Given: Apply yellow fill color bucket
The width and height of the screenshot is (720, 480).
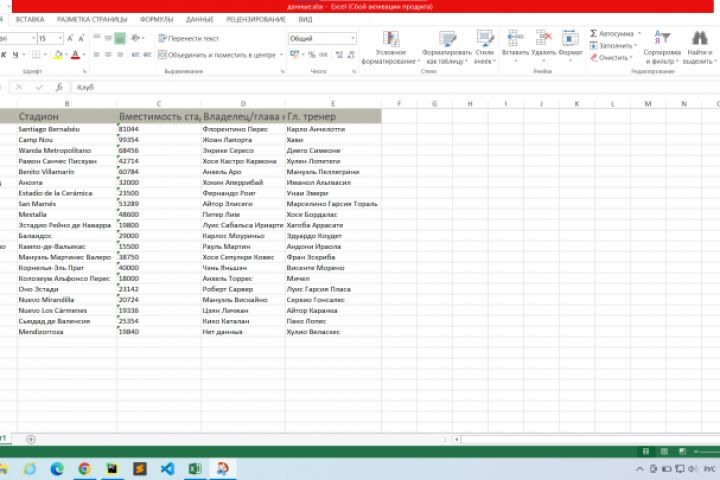Looking at the screenshot, I should [58, 55].
